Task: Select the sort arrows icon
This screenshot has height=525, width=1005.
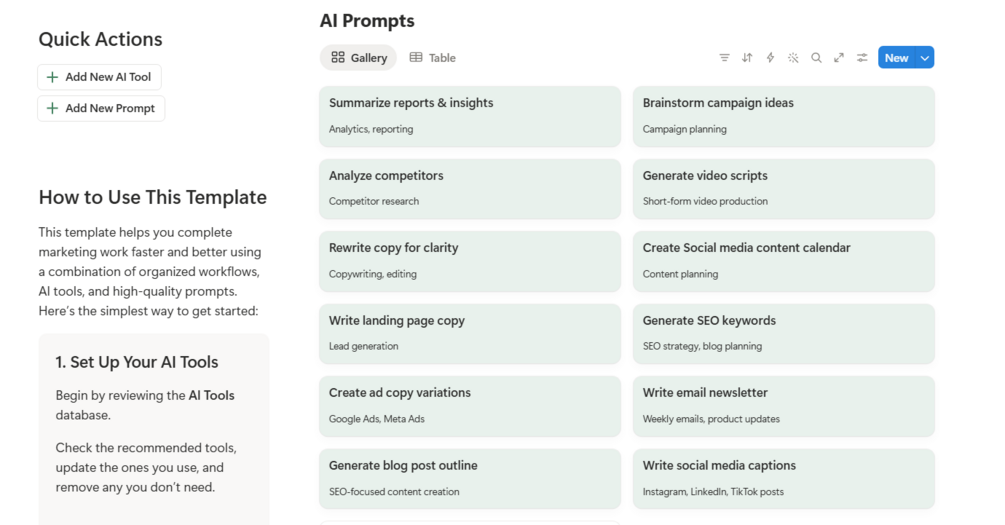Action: point(747,58)
